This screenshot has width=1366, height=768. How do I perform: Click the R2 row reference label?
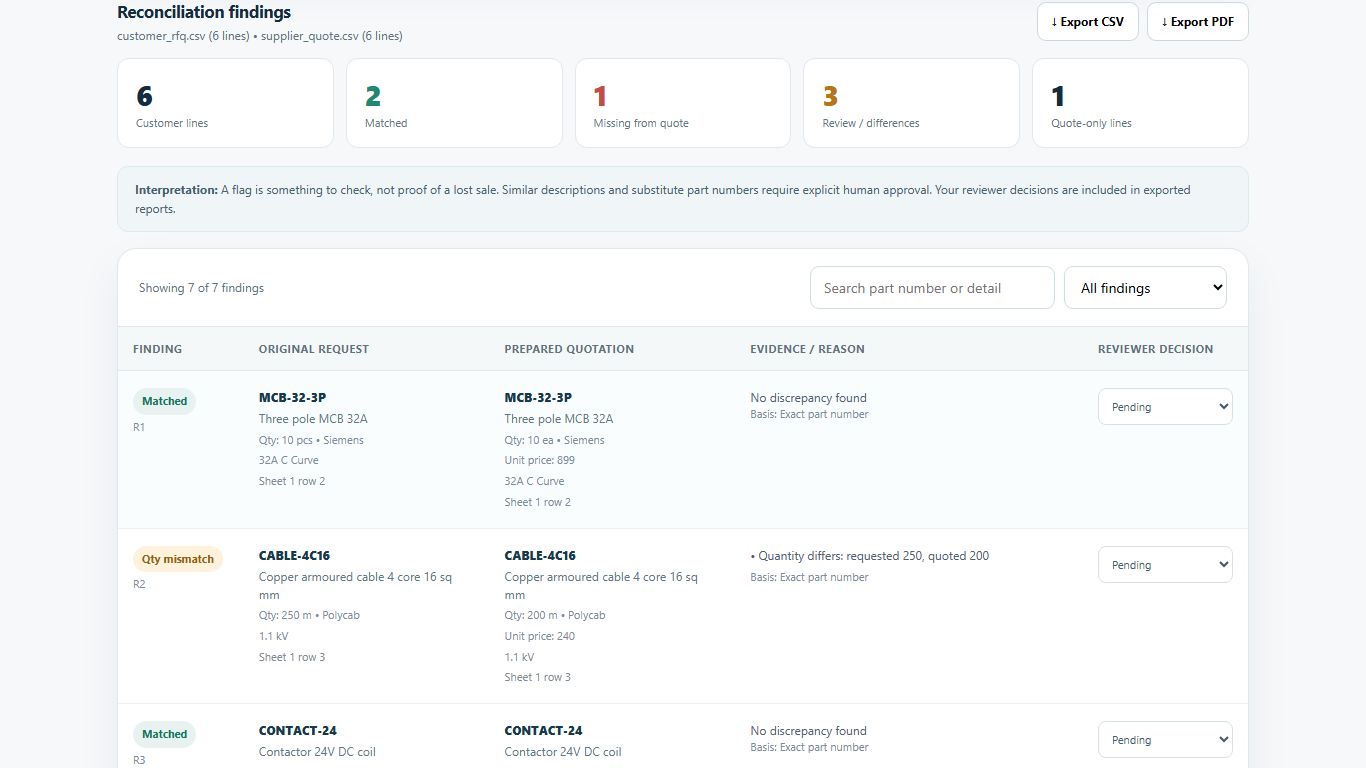(139, 584)
